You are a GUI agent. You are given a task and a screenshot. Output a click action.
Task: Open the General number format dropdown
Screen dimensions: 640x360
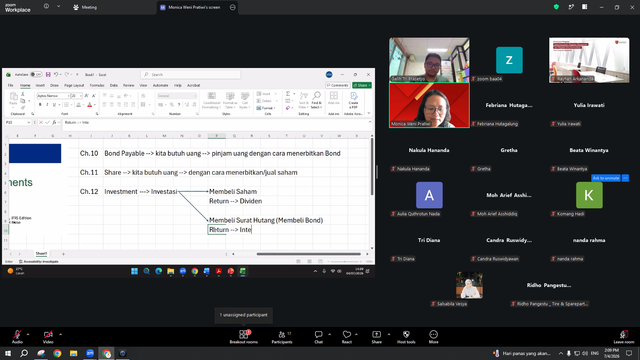coord(177,96)
